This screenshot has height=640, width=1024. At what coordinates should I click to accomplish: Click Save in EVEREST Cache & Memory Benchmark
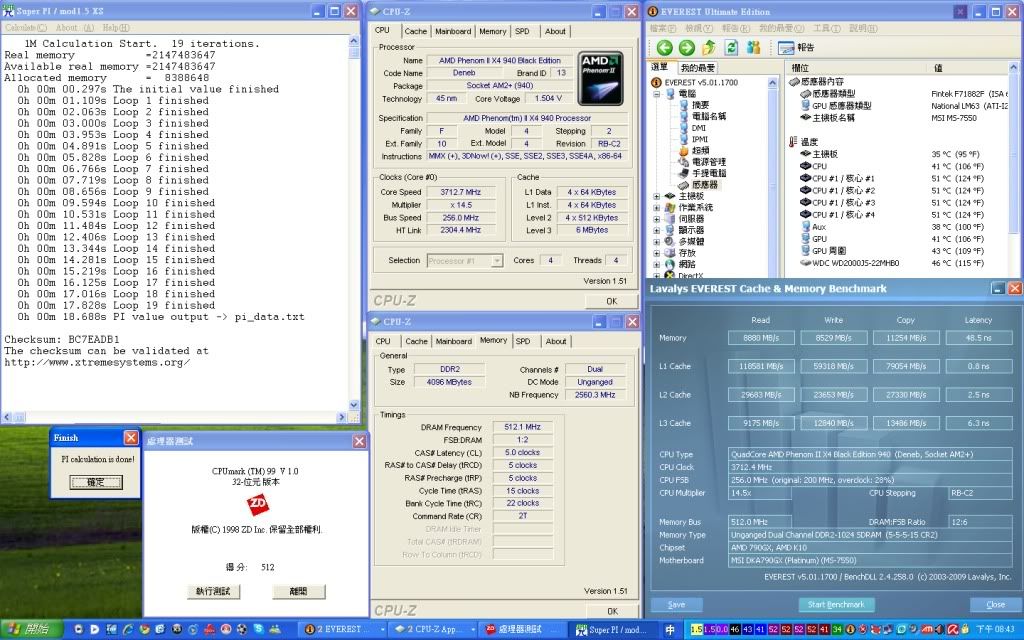(677, 605)
